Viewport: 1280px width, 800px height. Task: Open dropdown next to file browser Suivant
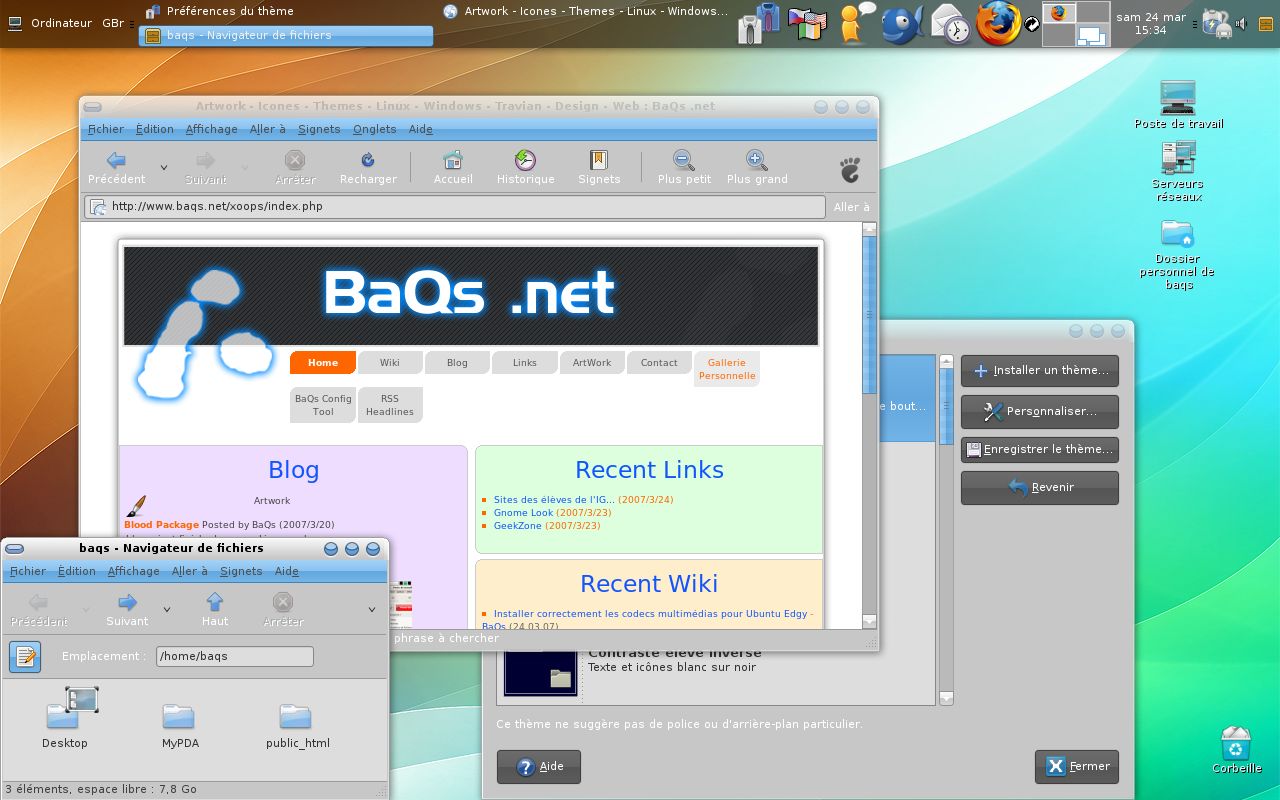coord(167,609)
